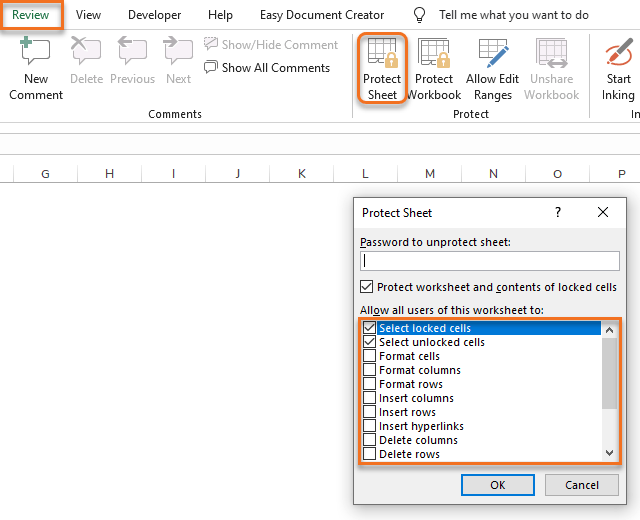Open Protect Workbook tool
This screenshot has width=640, height=520.
click(x=434, y=54)
